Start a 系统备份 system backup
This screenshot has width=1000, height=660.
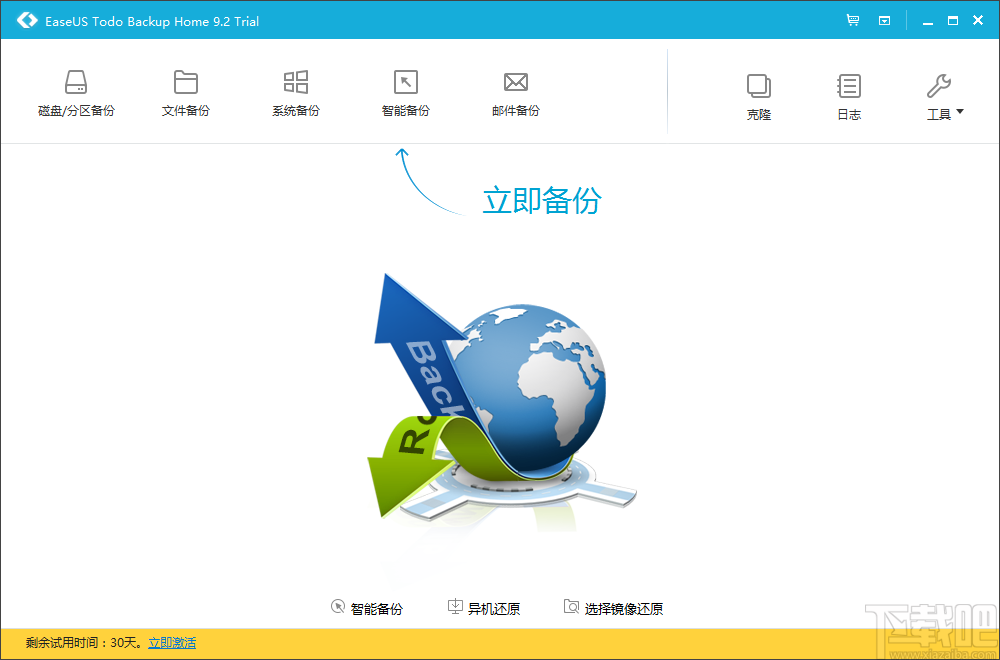295,91
